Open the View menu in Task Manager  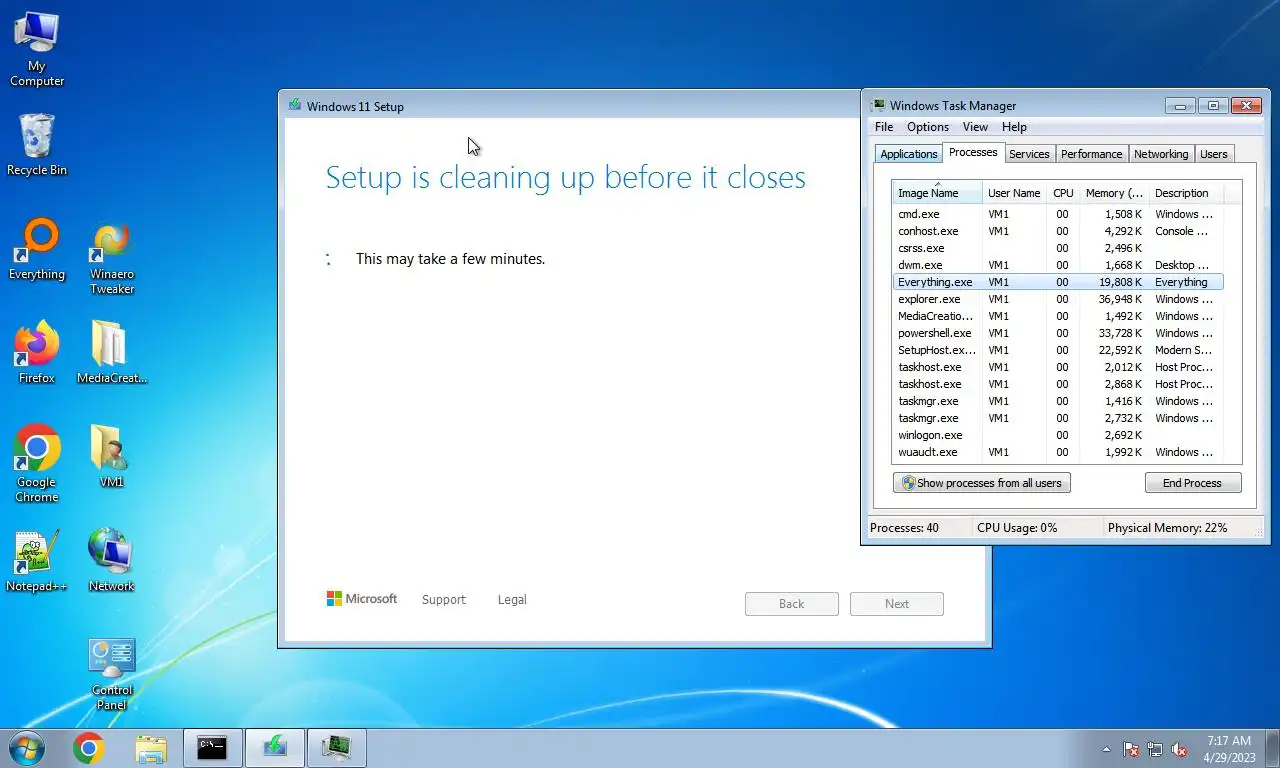click(x=975, y=127)
